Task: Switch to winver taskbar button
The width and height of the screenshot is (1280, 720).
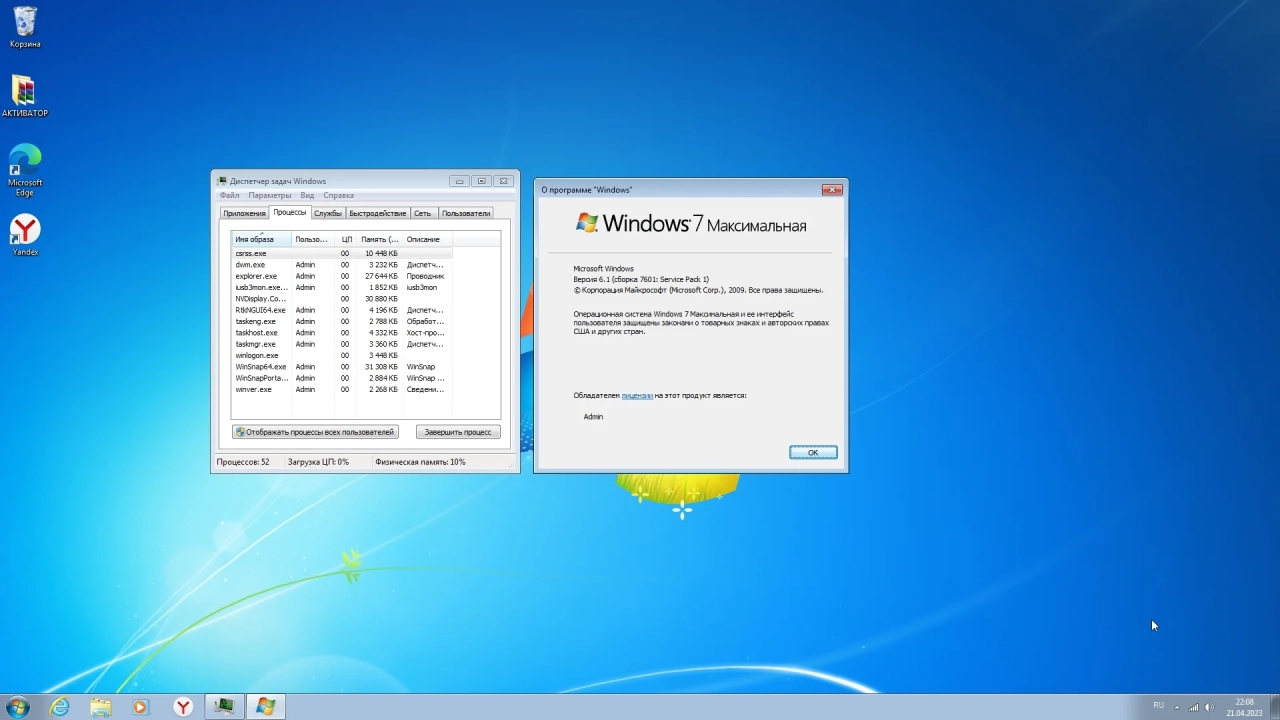Action: click(266, 707)
